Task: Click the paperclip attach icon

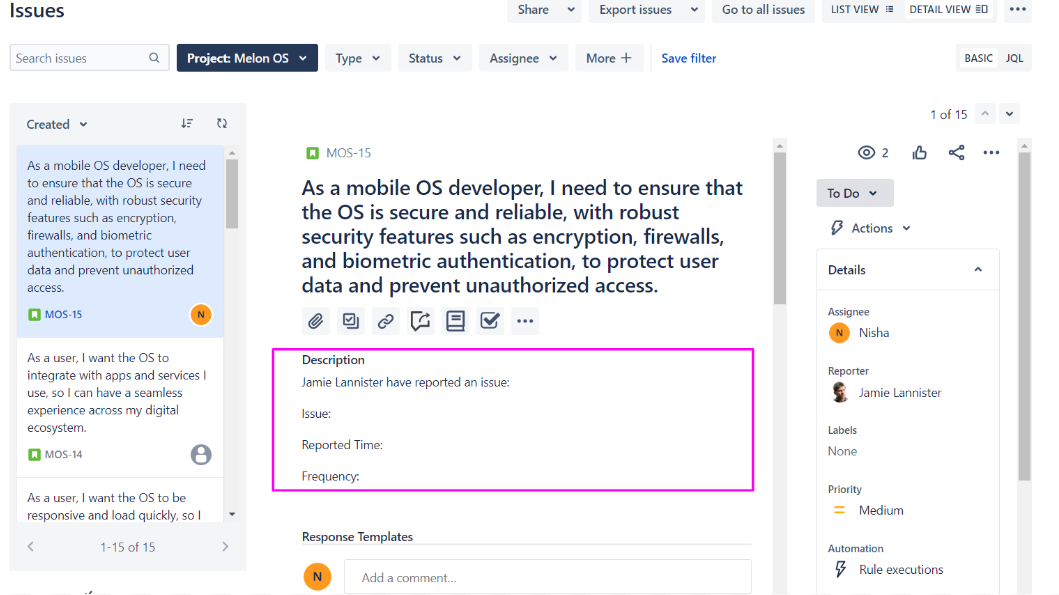Action: click(x=315, y=321)
